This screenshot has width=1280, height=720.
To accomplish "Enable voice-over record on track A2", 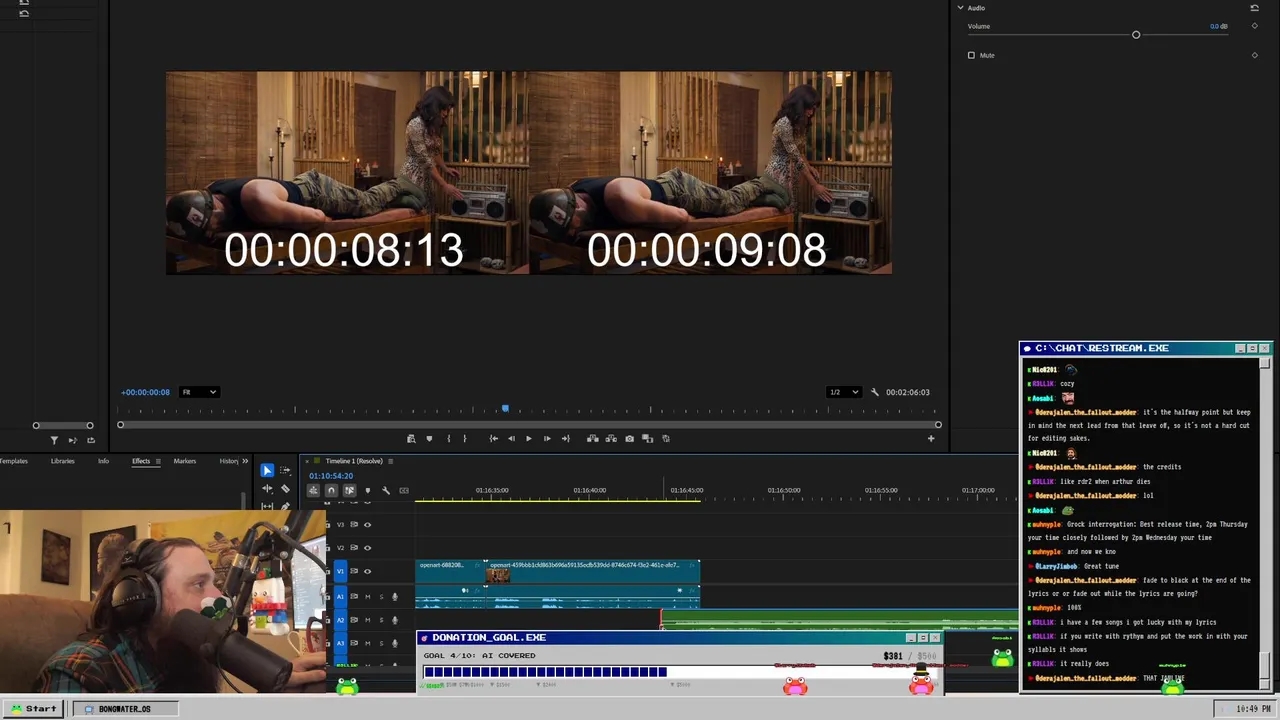I will point(395,620).
